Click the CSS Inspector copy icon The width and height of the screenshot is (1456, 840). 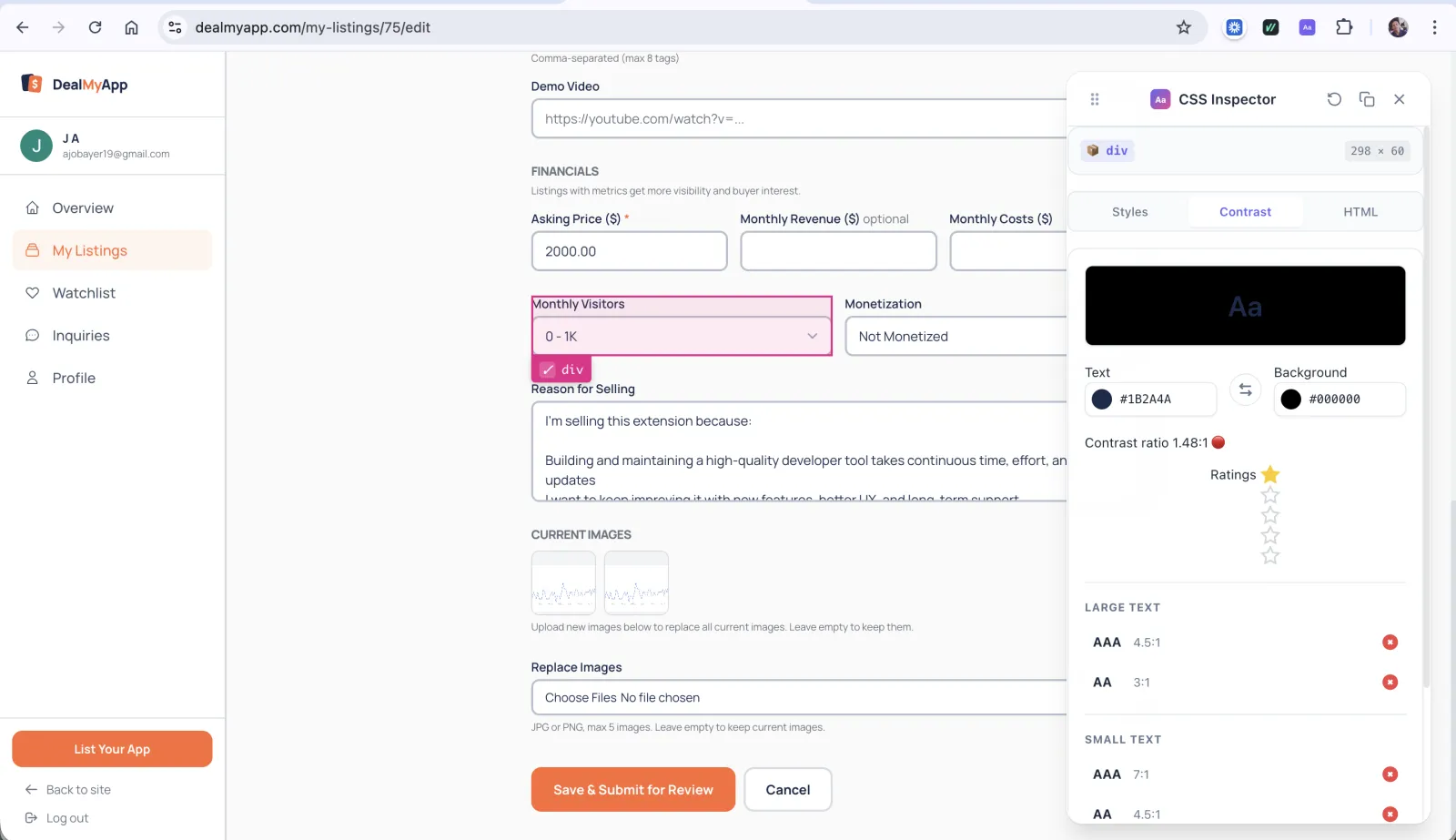pyautogui.click(x=1367, y=99)
